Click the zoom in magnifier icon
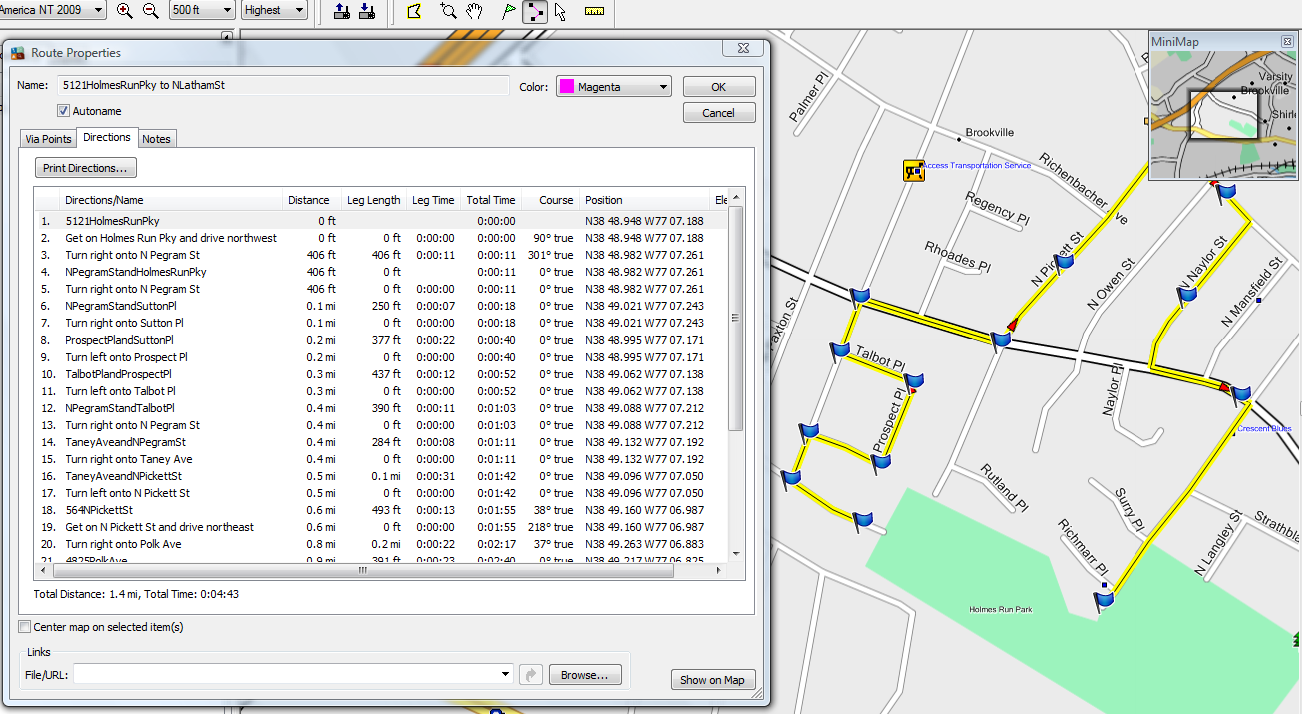Screen dimensions: 1302x714 (x=125, y=11)
